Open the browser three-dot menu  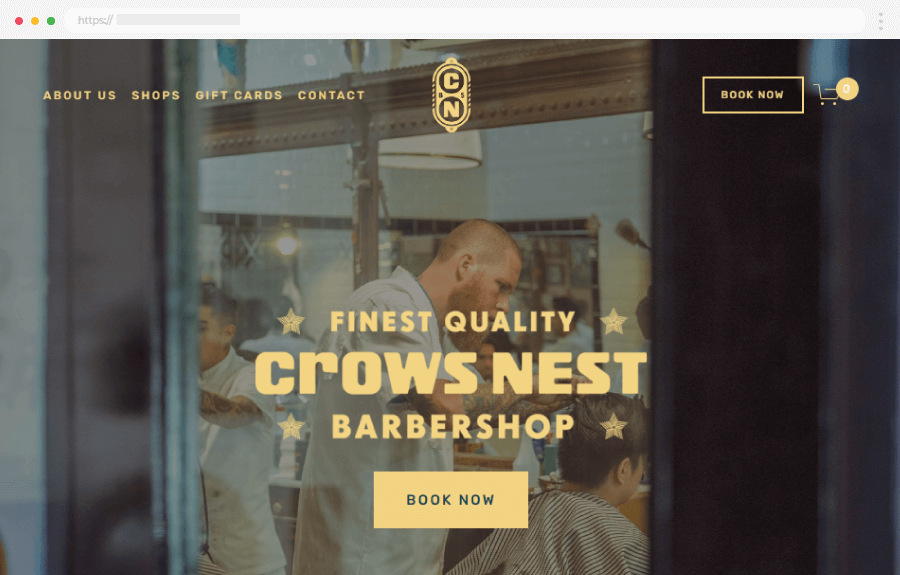(x=880, y=21)
